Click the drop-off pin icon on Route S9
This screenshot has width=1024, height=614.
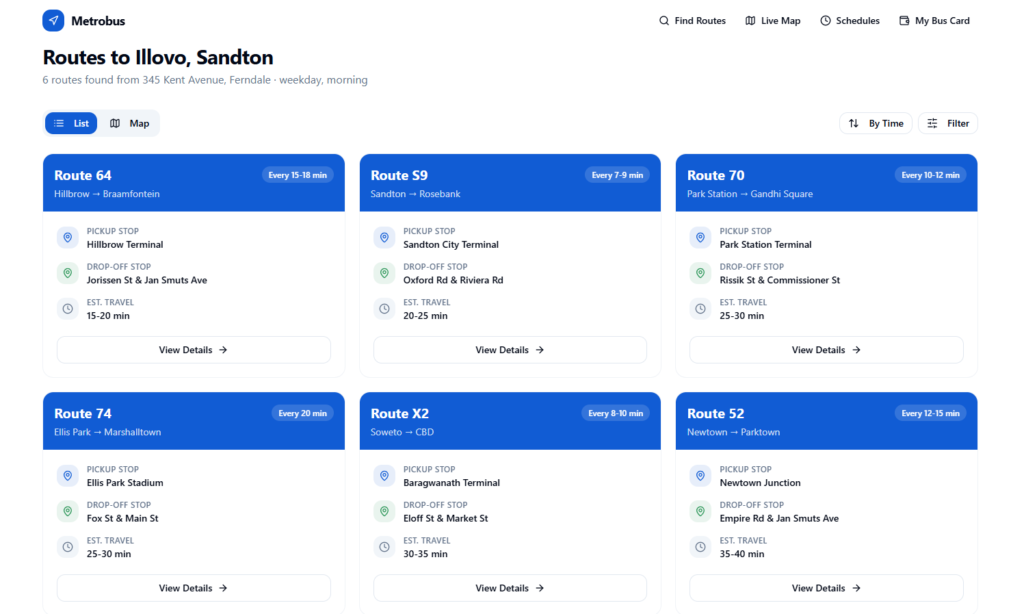tap(384, 273)
